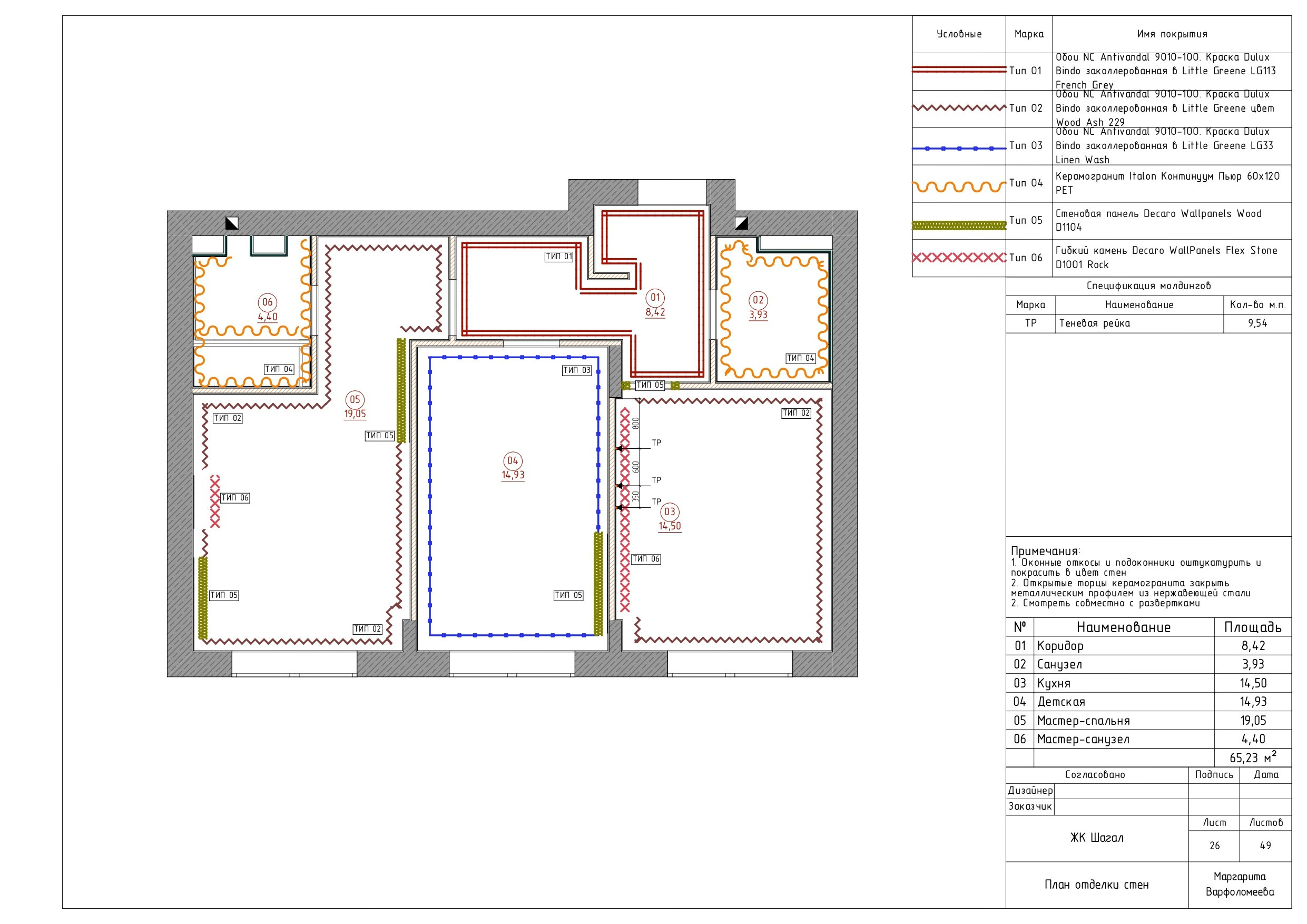This screenshot has height=924, width=1307.
Task: Click the pink cross-pattern swatch for Тип 06
Action: 959,257
